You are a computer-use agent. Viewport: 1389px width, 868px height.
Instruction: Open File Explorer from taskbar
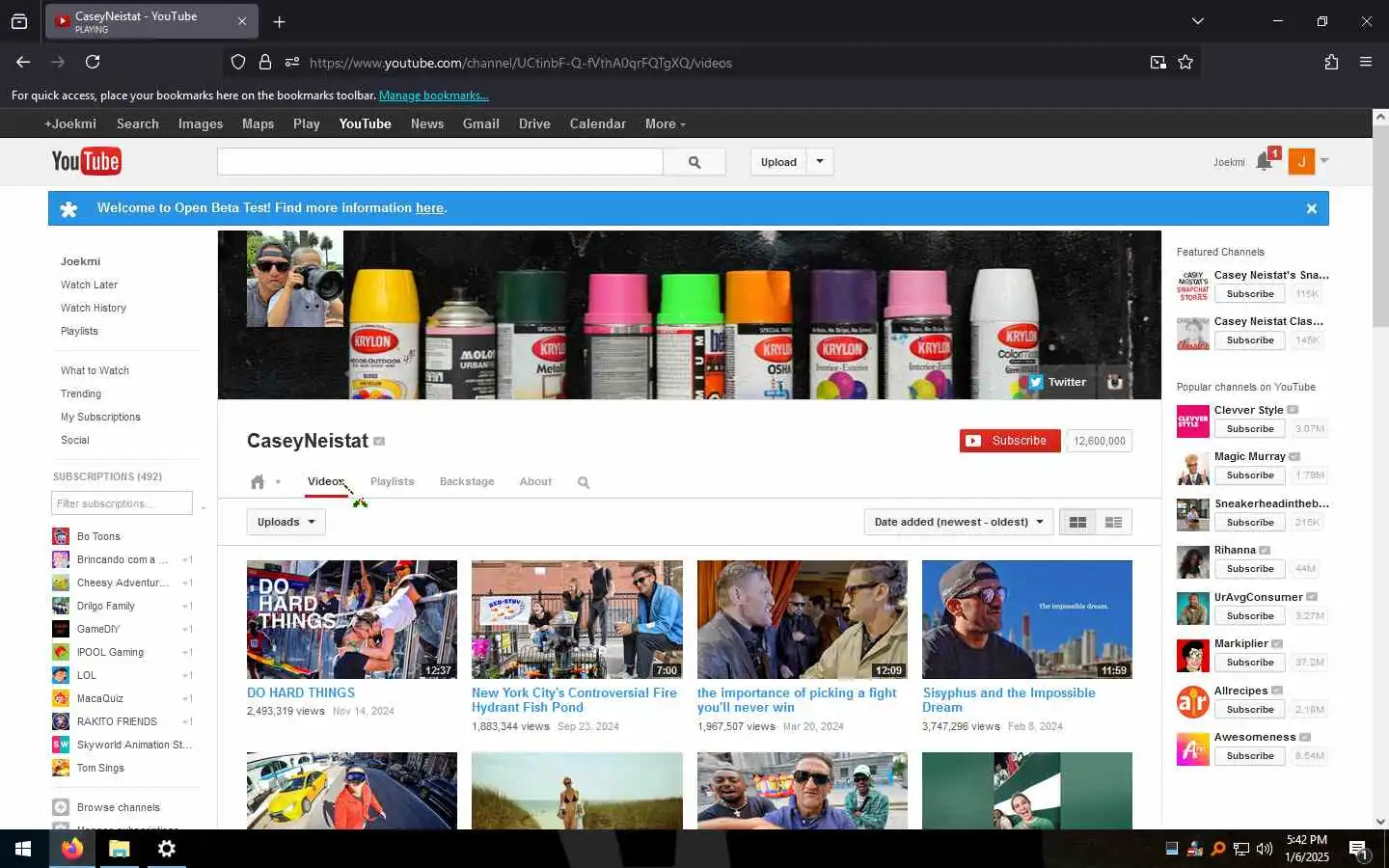click(x=120, y=849)
